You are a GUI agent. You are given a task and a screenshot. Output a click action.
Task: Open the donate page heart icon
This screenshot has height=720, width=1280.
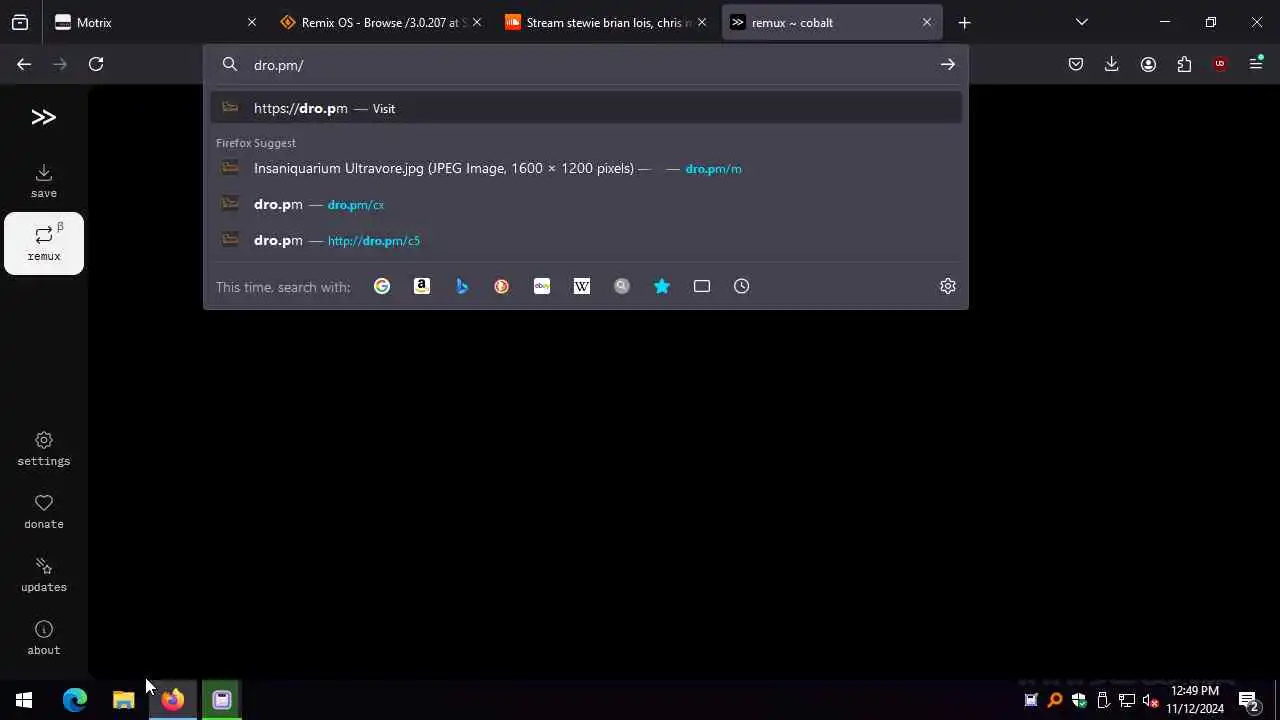(43, 512)
